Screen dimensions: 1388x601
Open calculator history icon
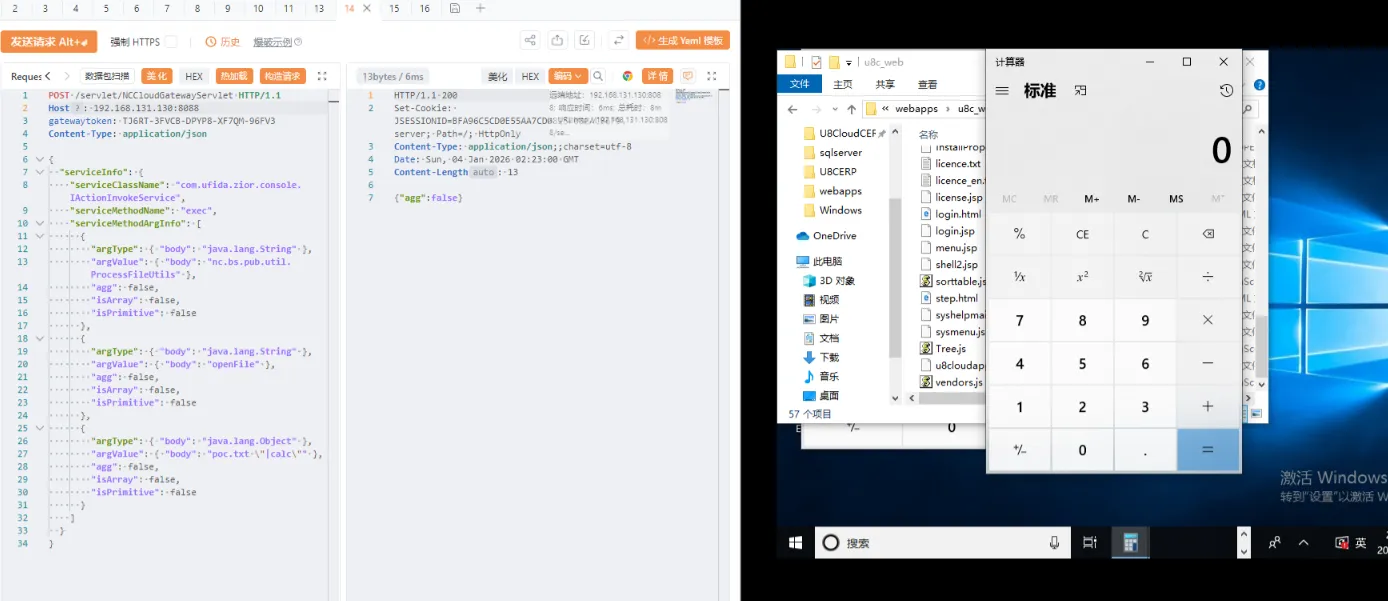(1226, 90)
